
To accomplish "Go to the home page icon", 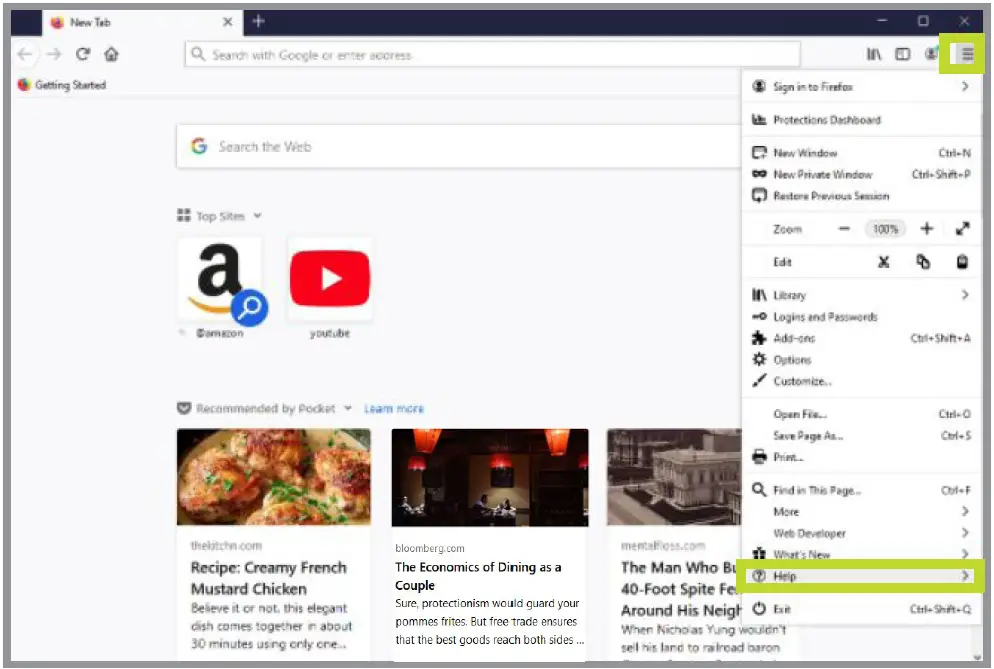I will pos(112,54).
